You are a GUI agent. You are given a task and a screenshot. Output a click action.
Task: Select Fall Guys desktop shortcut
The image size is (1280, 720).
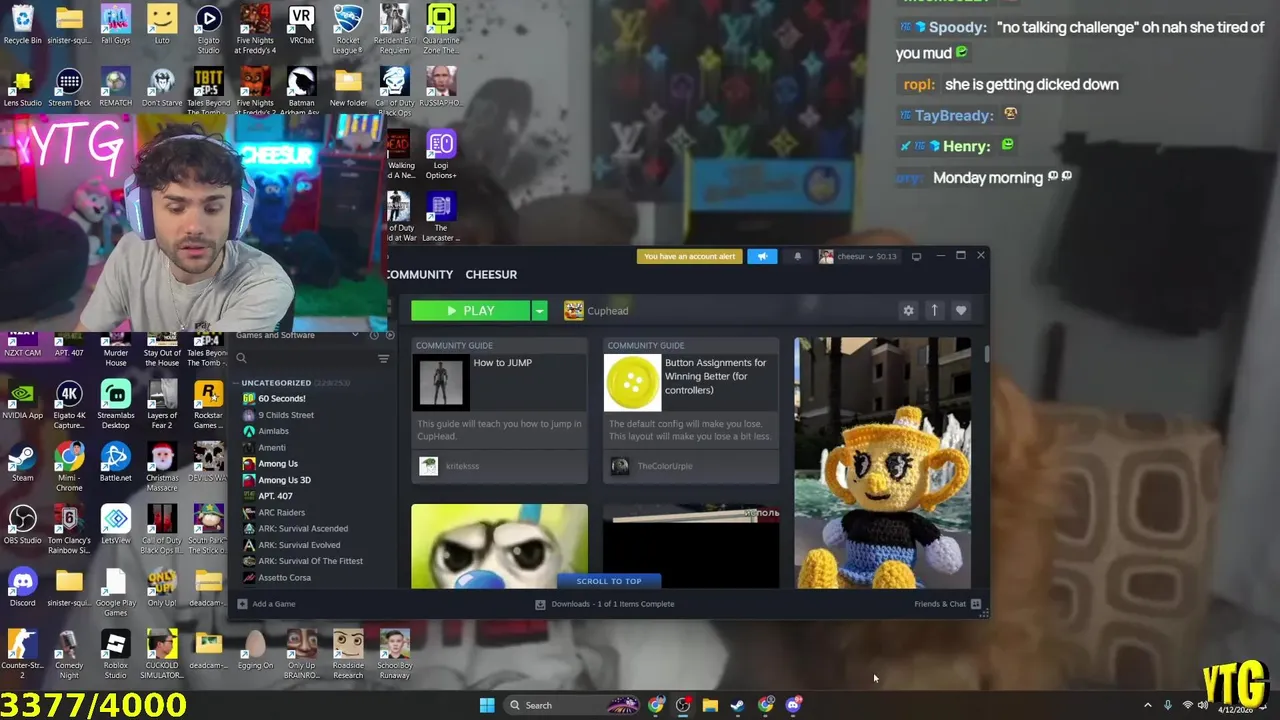pos(115,26)
